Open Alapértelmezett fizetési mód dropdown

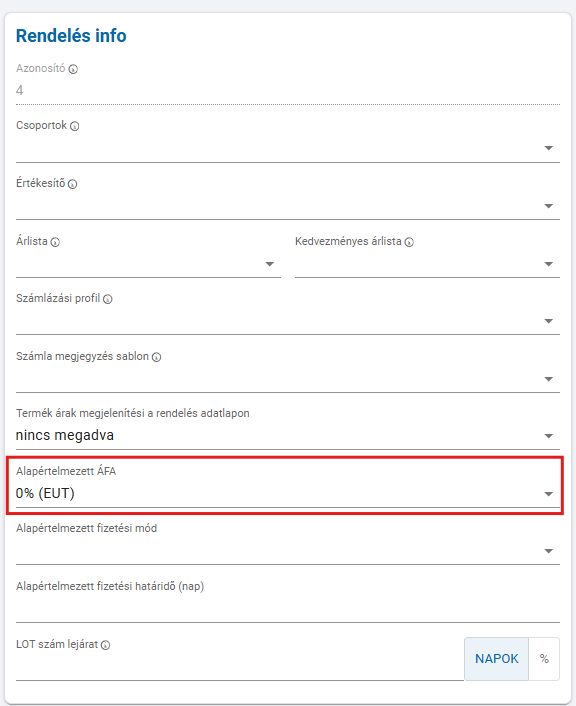(288, 552)
